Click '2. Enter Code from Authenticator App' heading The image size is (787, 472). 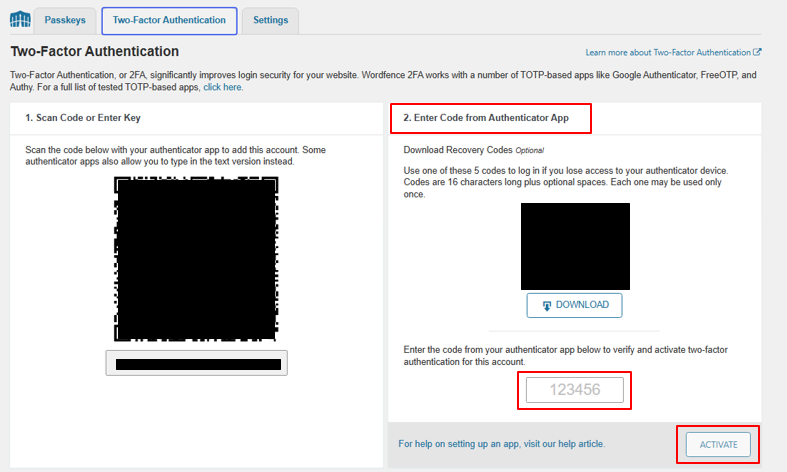(486, 117)
